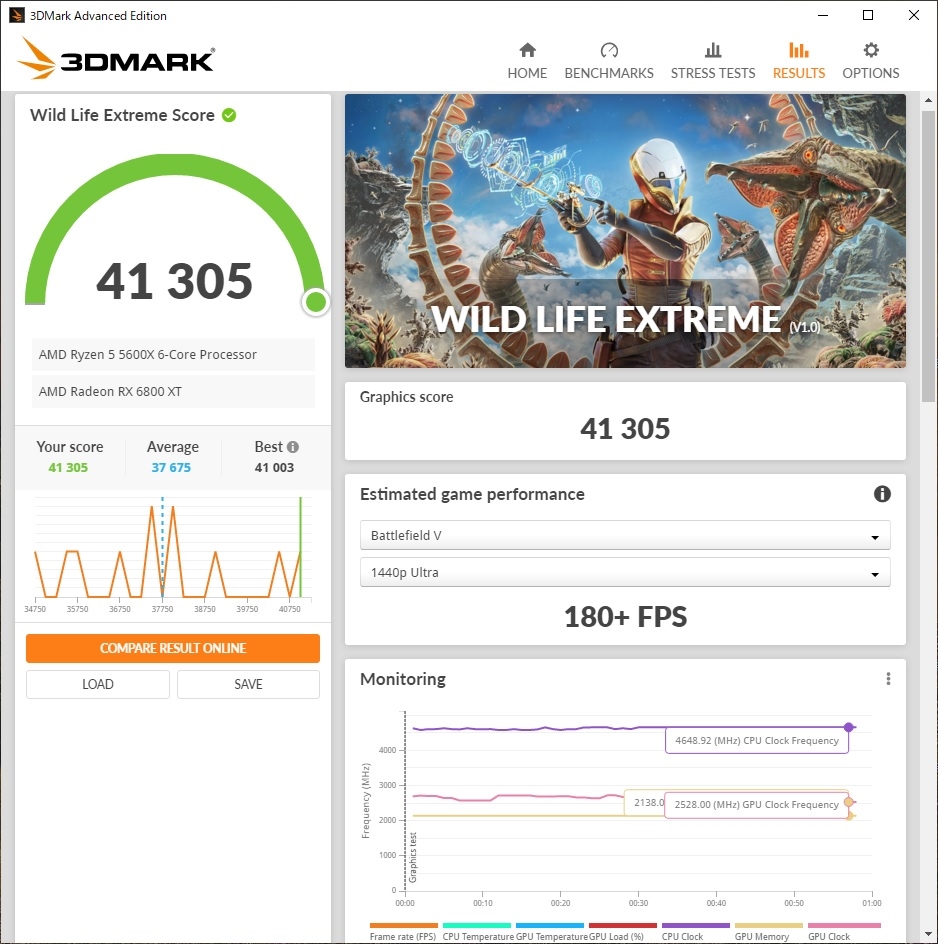Open the OPTIONS tab
This screenshot has height=944, width=938.
click(x=871, y=61)
